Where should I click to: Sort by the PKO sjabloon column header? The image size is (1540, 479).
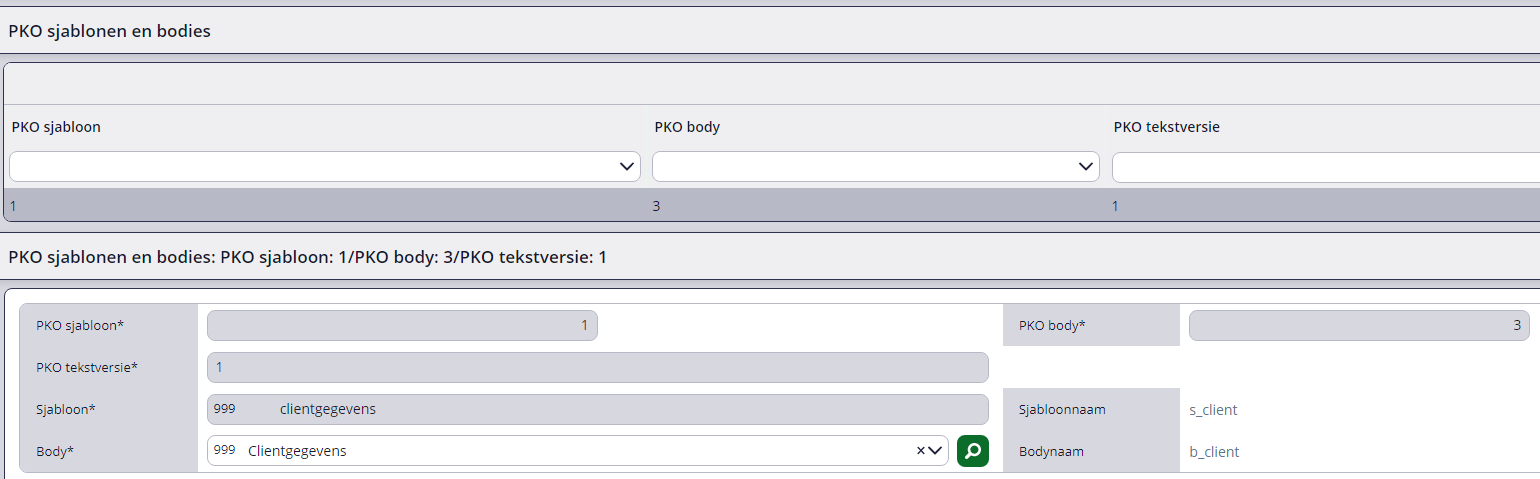56,127
